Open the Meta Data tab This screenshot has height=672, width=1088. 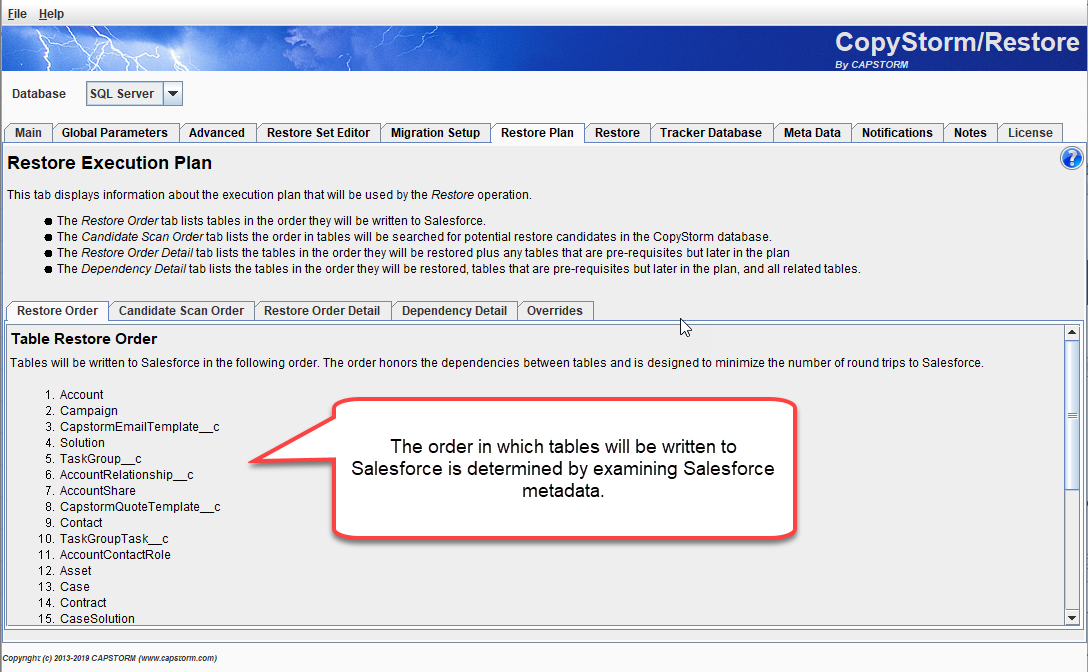coord(812,133)
